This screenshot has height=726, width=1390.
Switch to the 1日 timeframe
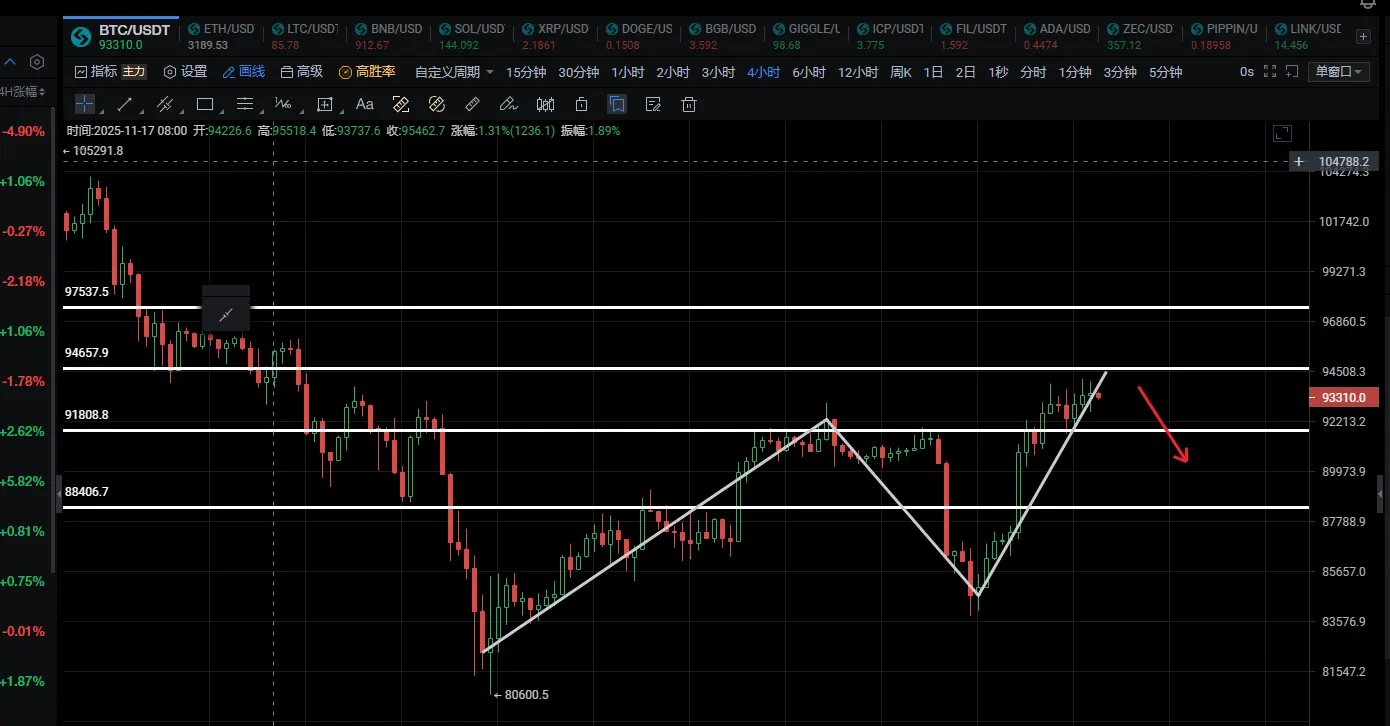point(933,72)
